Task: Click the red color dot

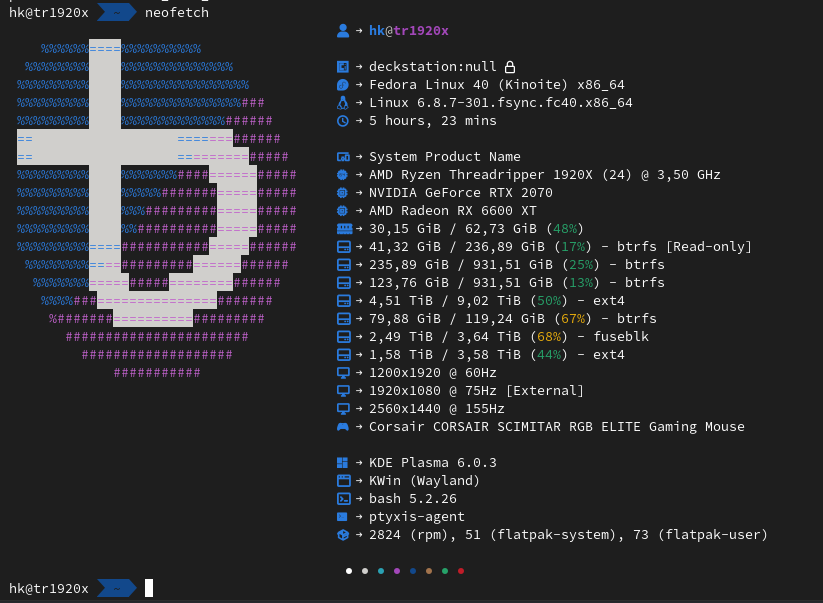Action: [x=461, y=571]
